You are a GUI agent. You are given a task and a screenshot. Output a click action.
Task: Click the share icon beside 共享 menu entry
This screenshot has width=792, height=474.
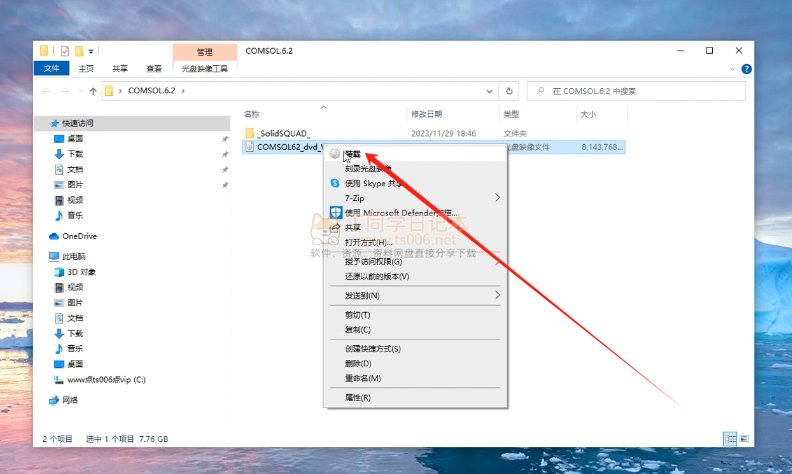(335, 227)
